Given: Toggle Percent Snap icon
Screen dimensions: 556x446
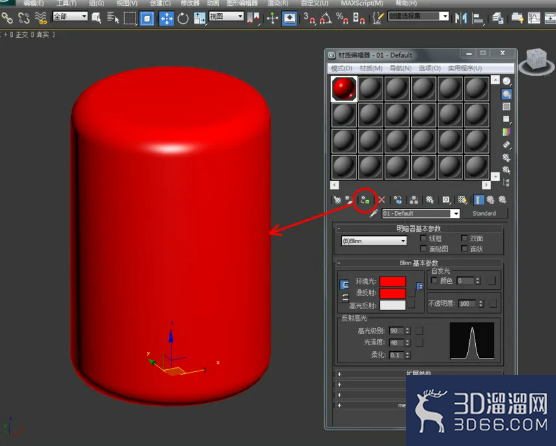Looking at the screenshot, I should (342, 18).
